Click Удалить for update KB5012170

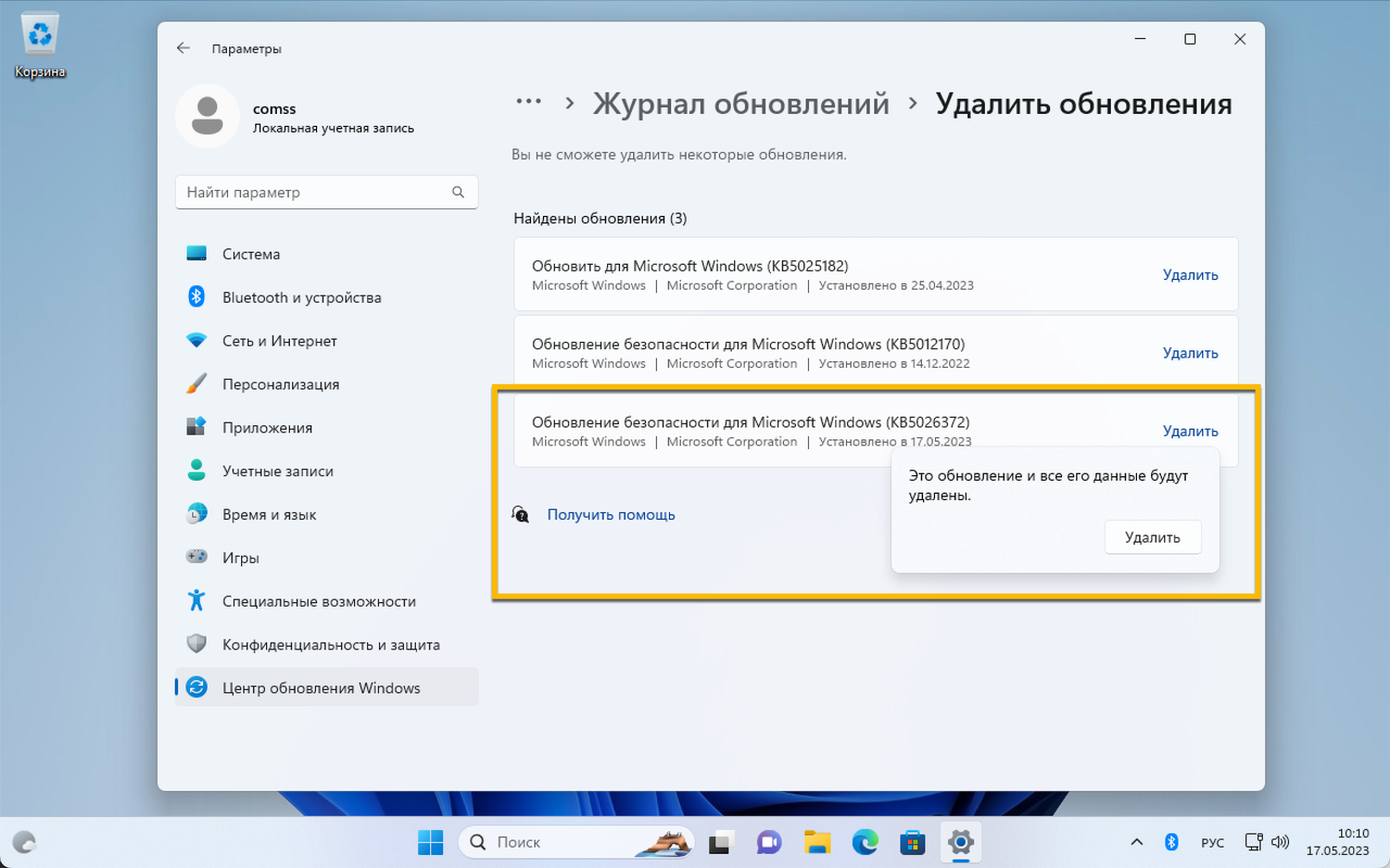coord(1190,353)
